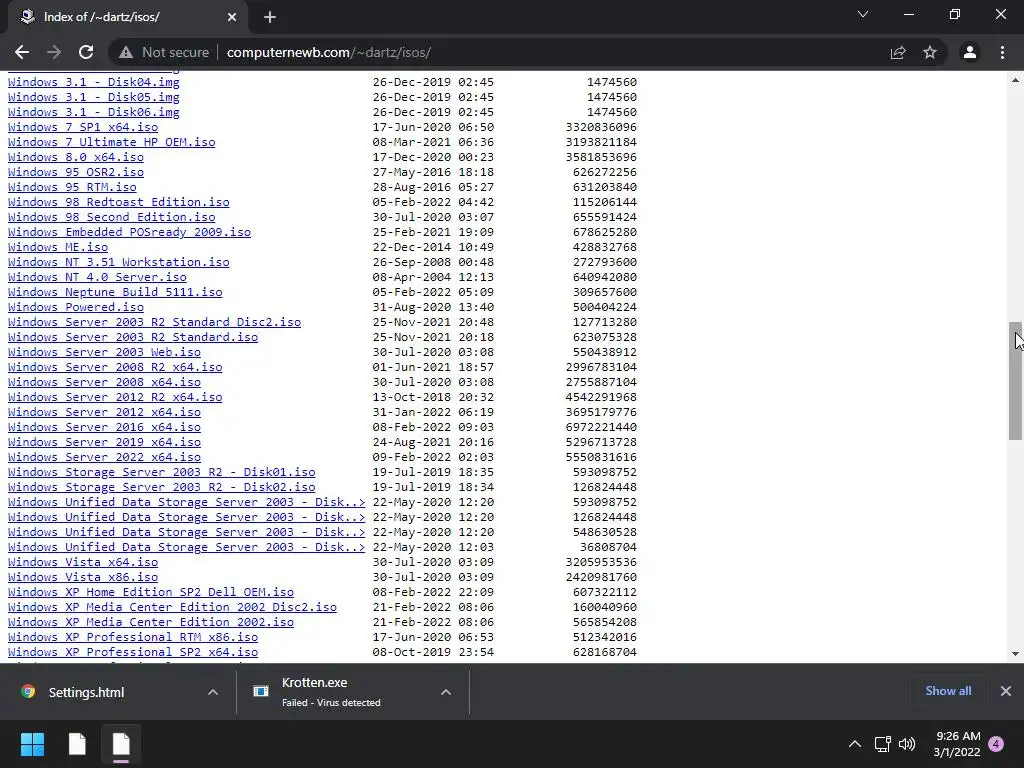This screenshot has width=1024, height=768.
Task: Click the vertical scrollbar thumb
Action: [1015, 381]
